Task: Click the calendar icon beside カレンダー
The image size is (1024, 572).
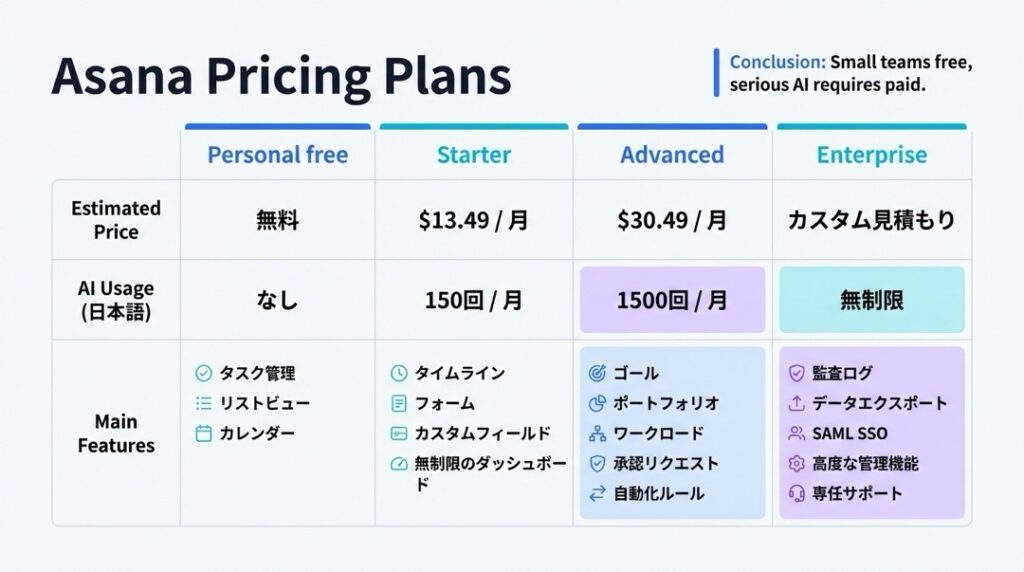Action: pos(203,434)
